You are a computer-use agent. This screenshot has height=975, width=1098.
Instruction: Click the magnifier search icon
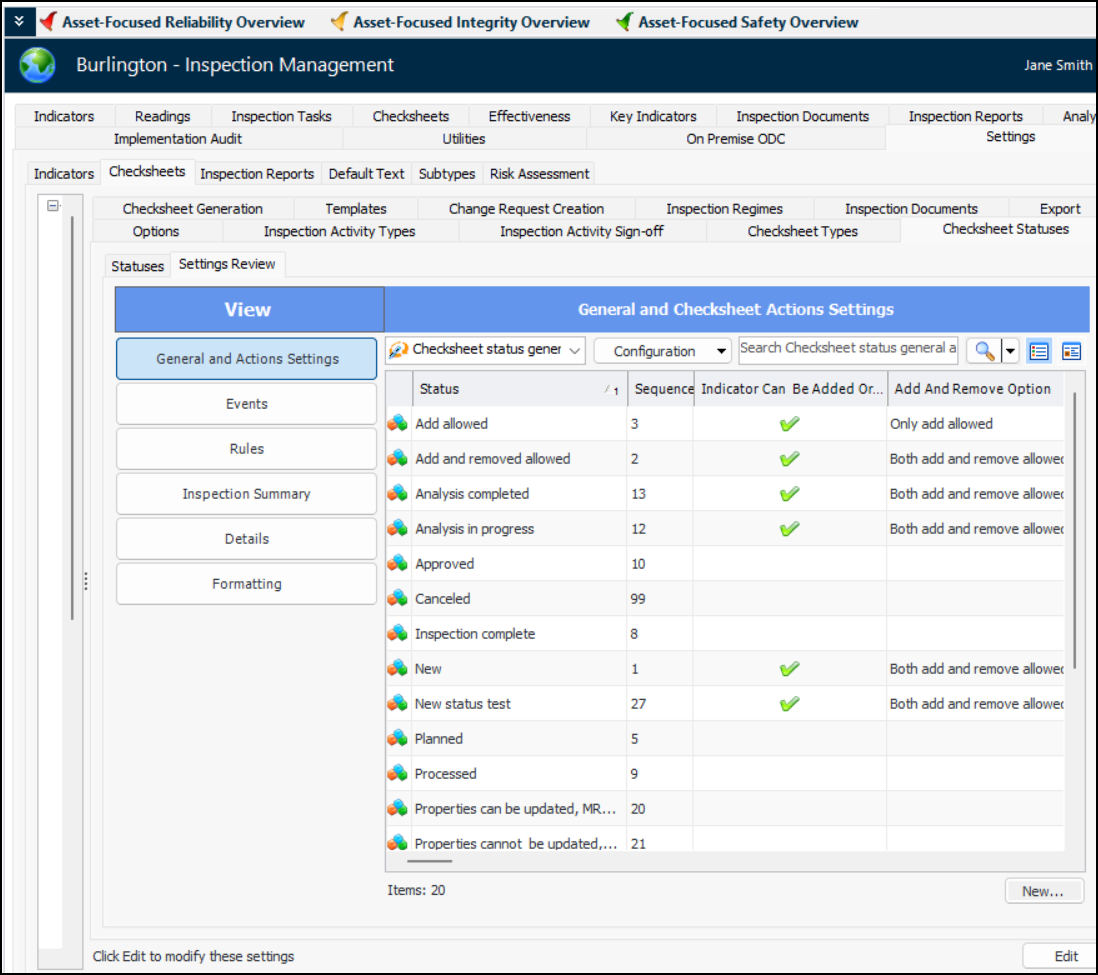(x=984, y=351)
